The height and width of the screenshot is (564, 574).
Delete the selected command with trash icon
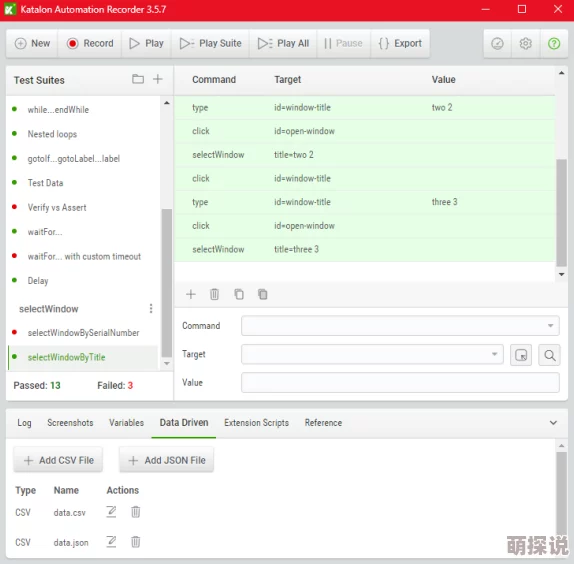tap(215, 294)
